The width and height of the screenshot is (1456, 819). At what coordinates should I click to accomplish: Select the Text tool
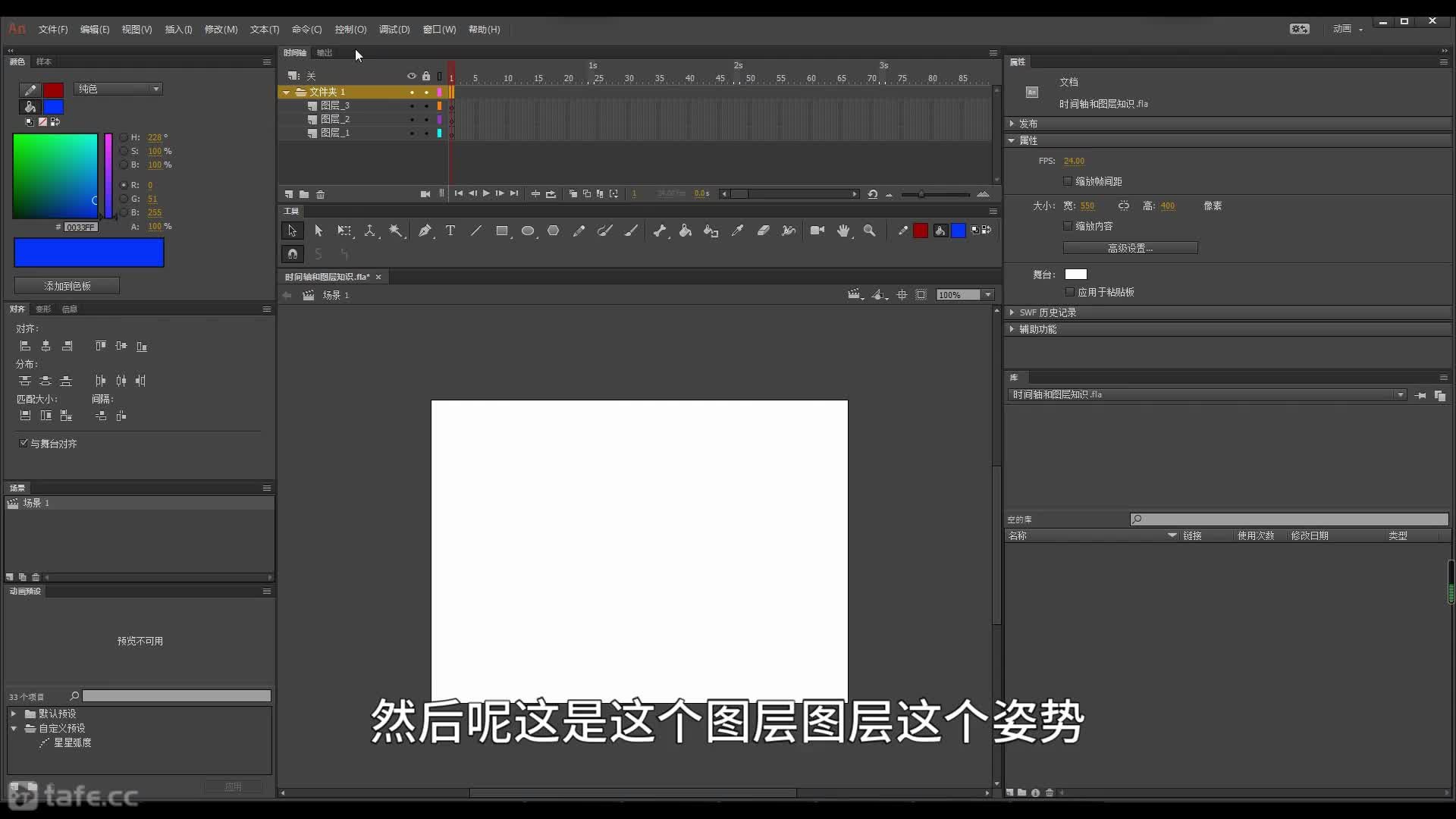450,231
